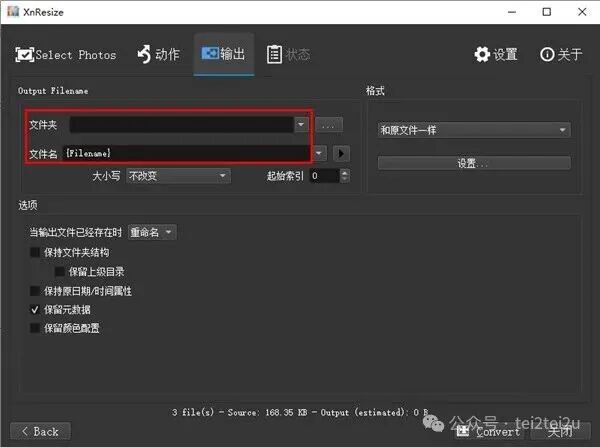This screenshot has width=600, height=447.
Task: Increase 起始索引 with the up arrow
Action: coord(345,173)
